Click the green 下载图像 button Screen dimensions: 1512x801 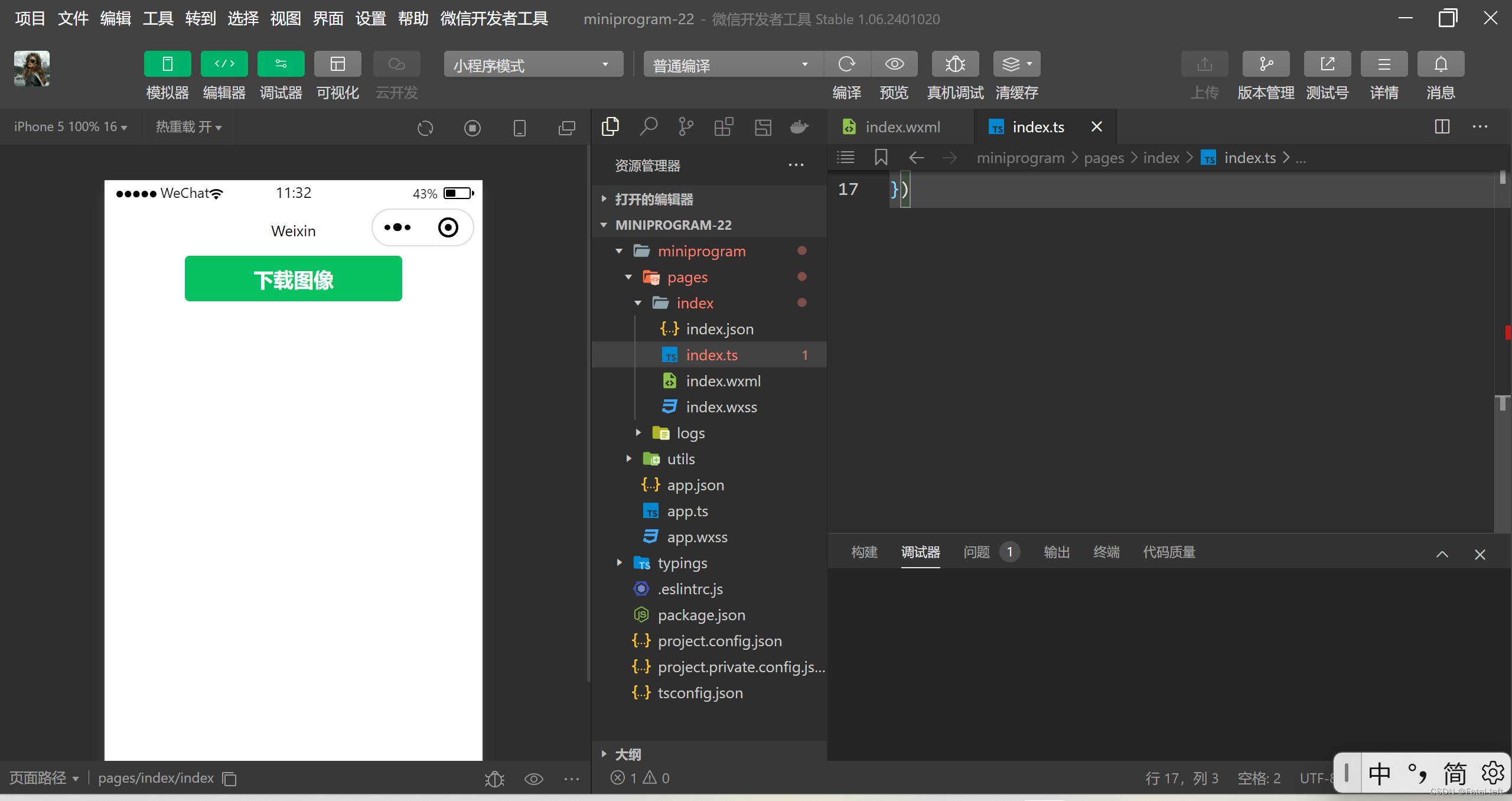tap(293, 279)
